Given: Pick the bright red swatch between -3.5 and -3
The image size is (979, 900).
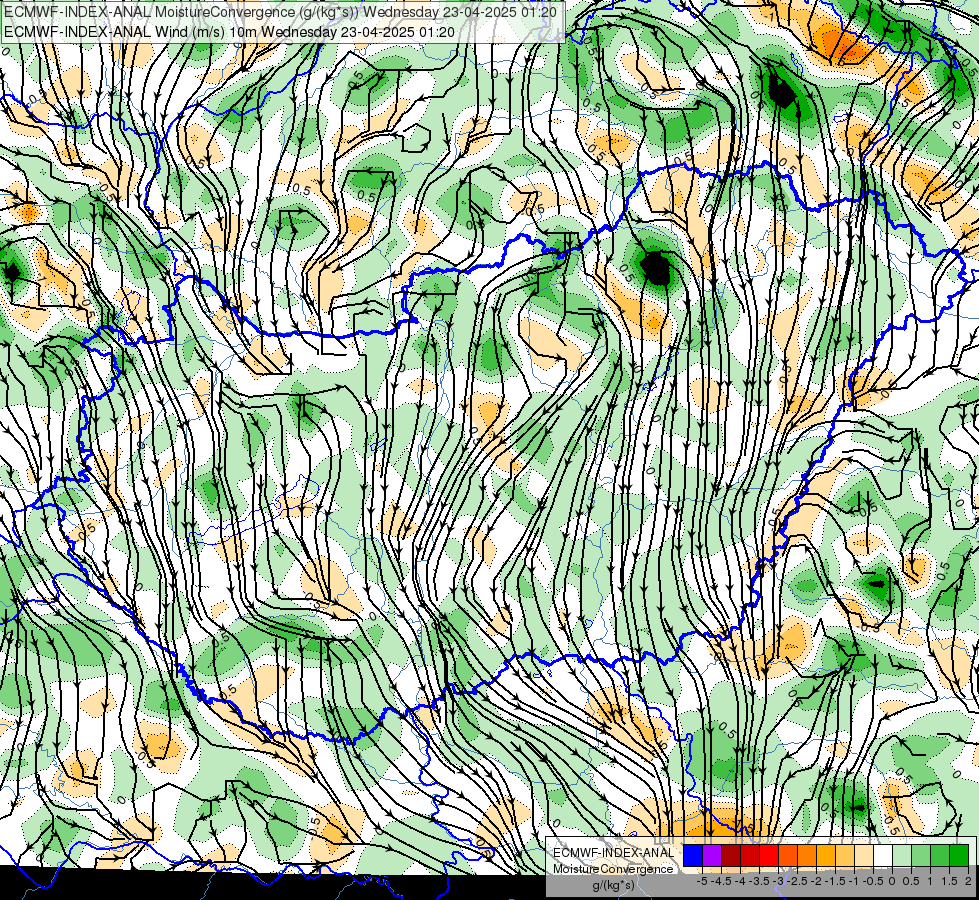Looking at the screenshot, I should 769,855.
